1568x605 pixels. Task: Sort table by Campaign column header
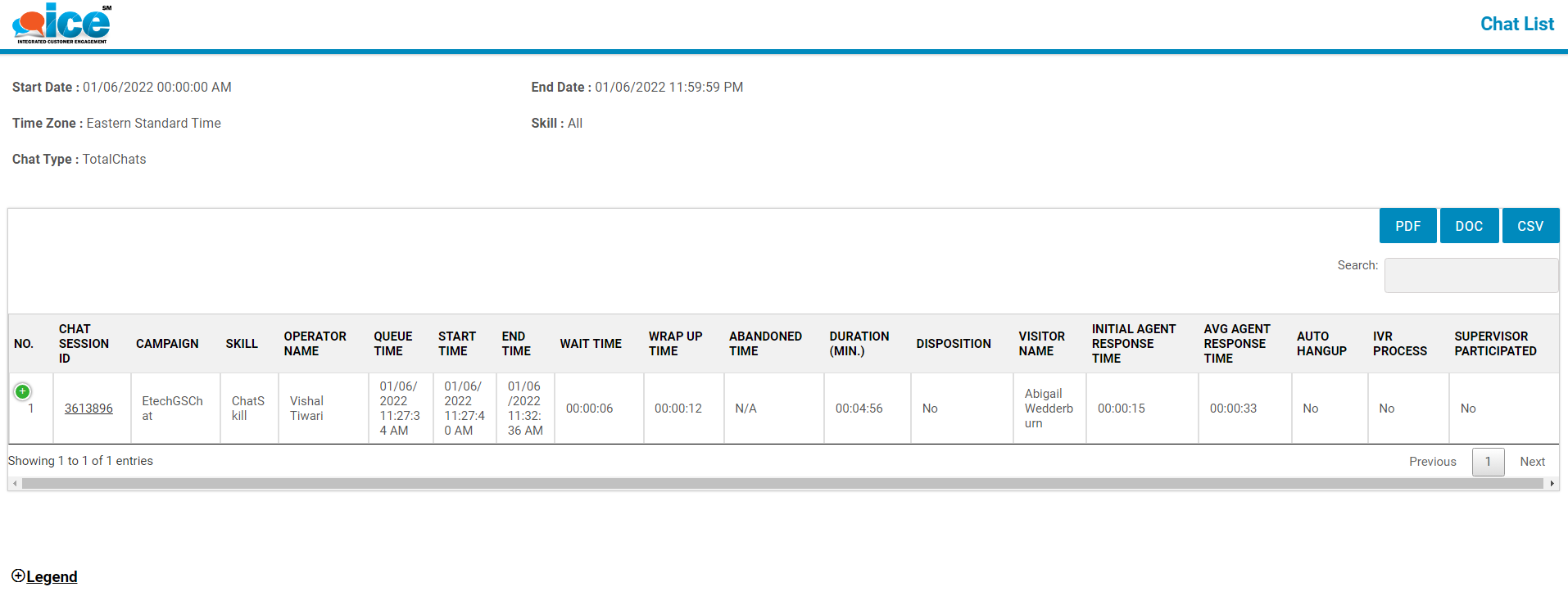click(167, 344)
